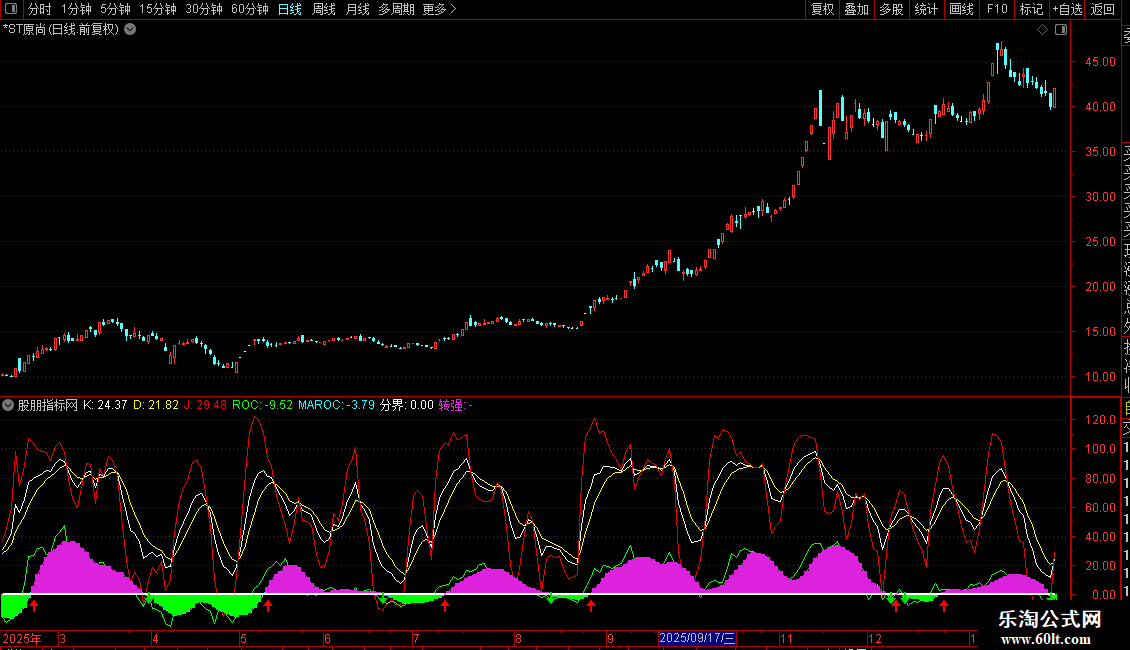Expand the 股朋指标网 indicator dropdown circle
Viewport: 1130px width, 650px height.
[x=8, y=405]
